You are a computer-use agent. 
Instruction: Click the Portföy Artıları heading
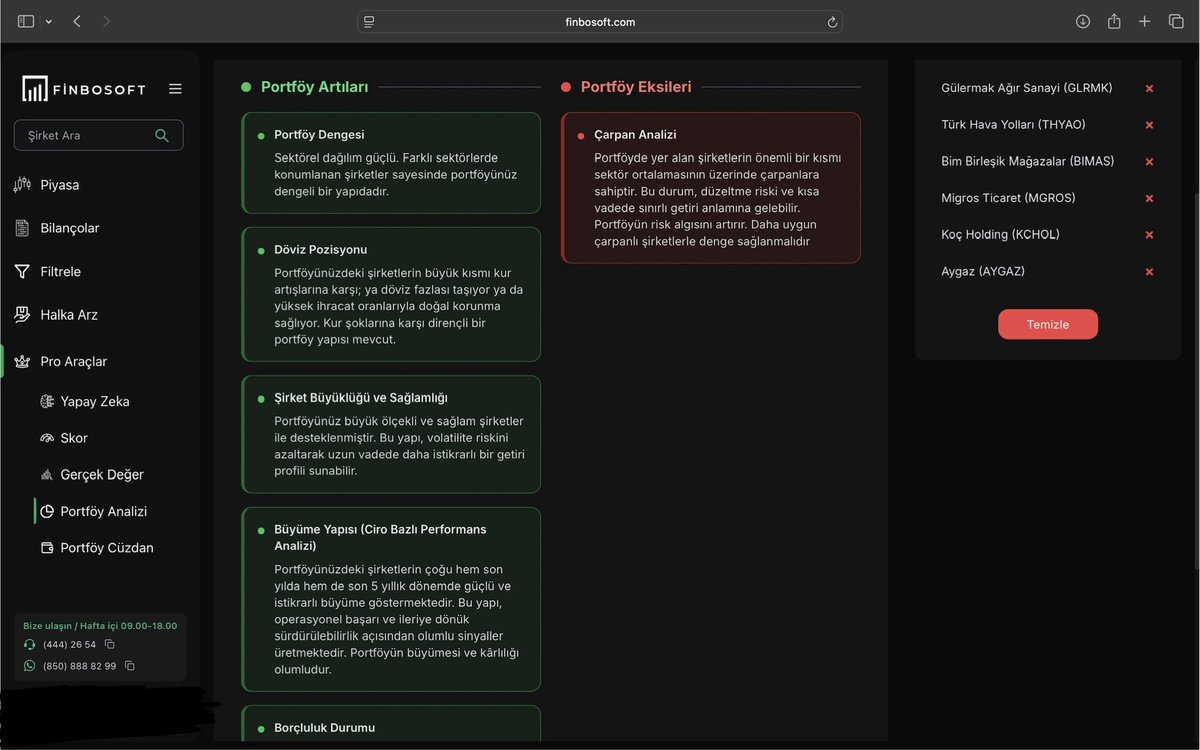(x=314, y=87)
